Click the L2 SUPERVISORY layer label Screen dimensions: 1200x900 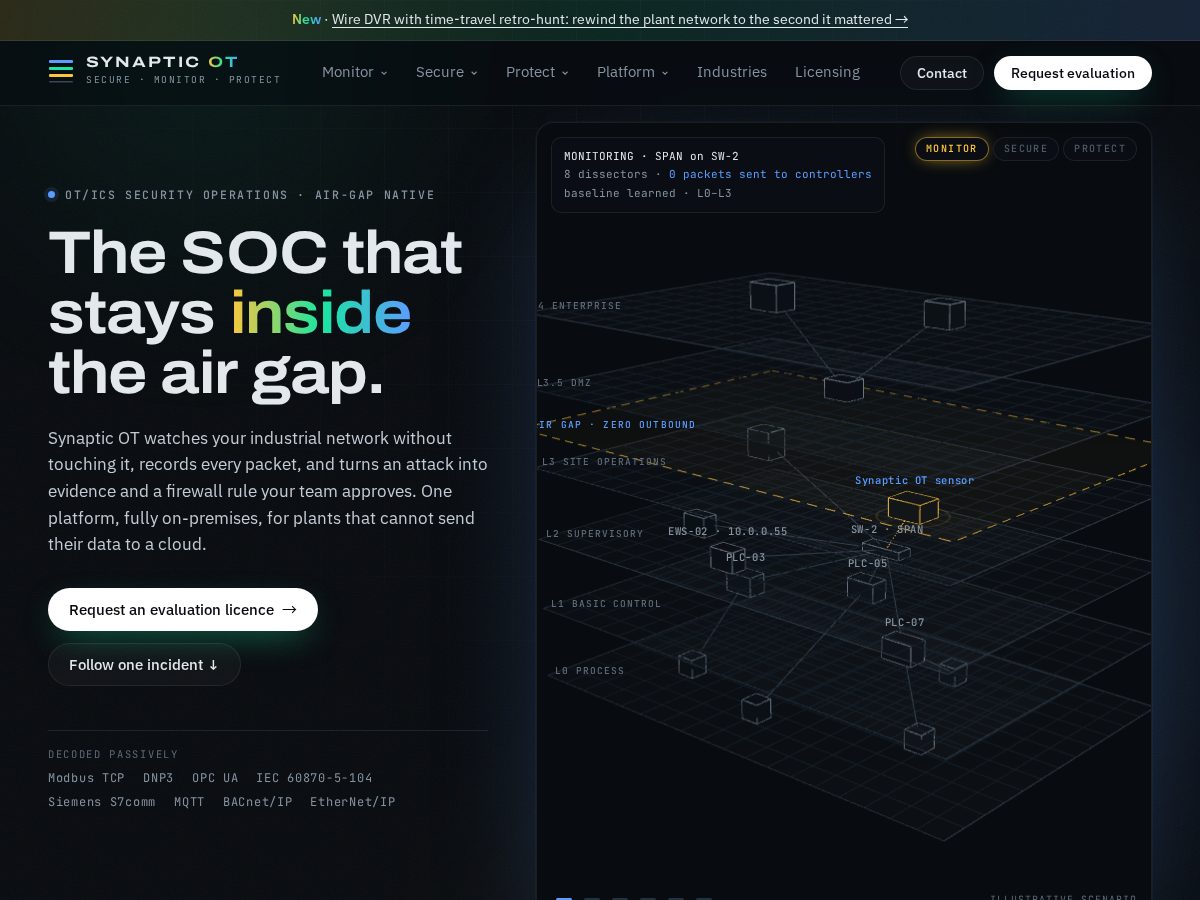[595, 534]
